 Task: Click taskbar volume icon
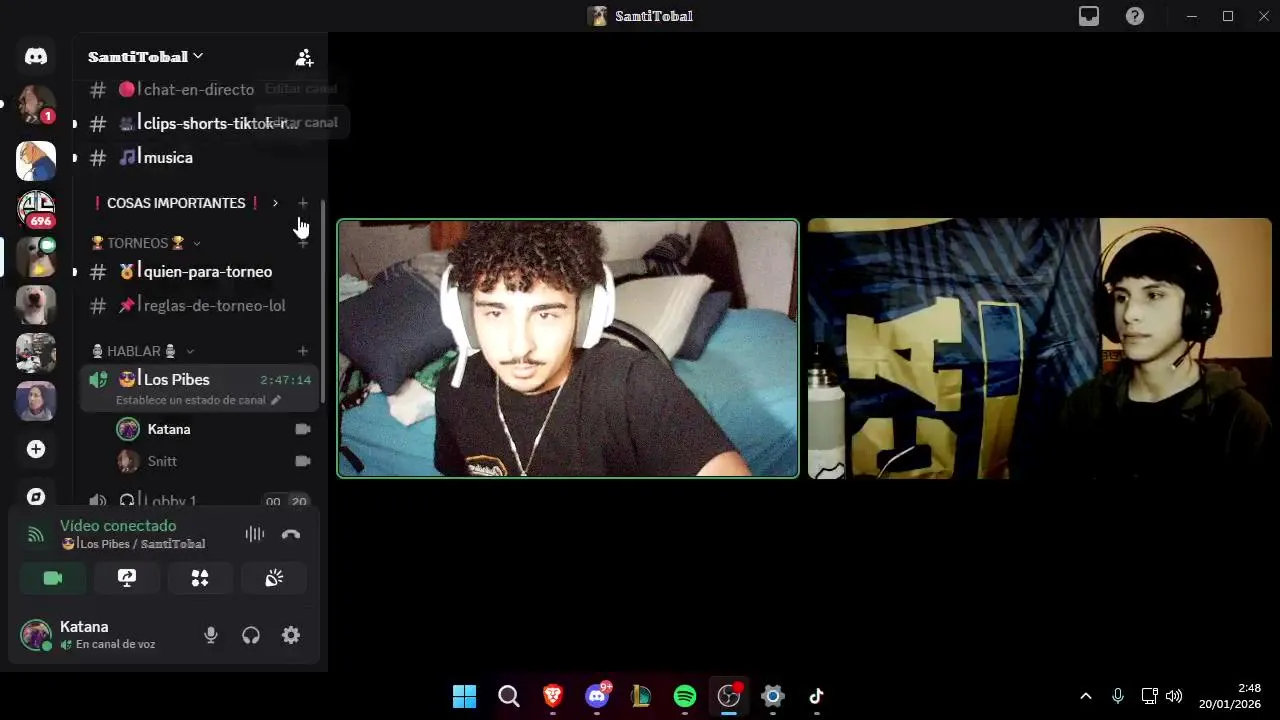(x=1174, y=696)
